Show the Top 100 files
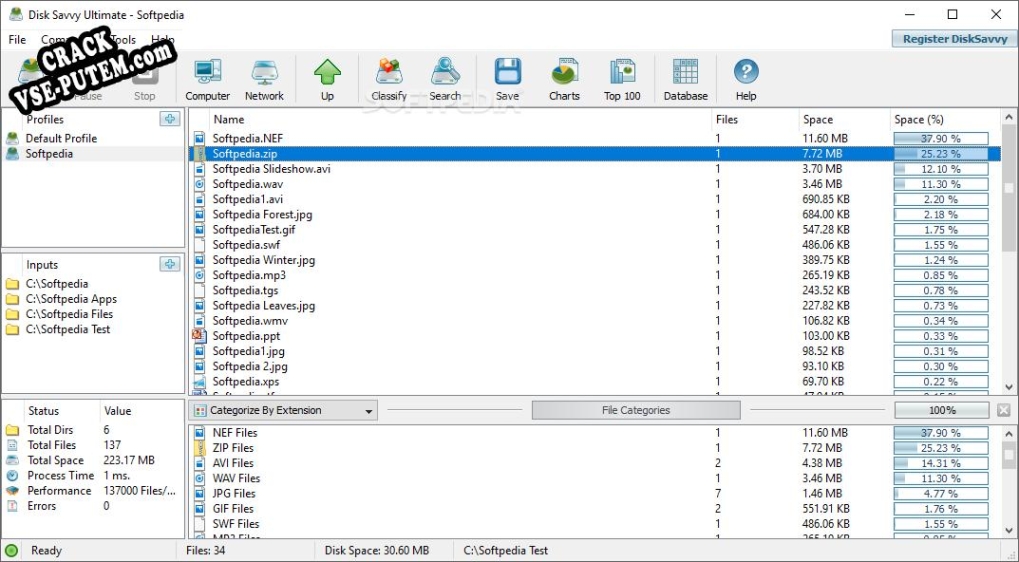 tap(622, 78)
